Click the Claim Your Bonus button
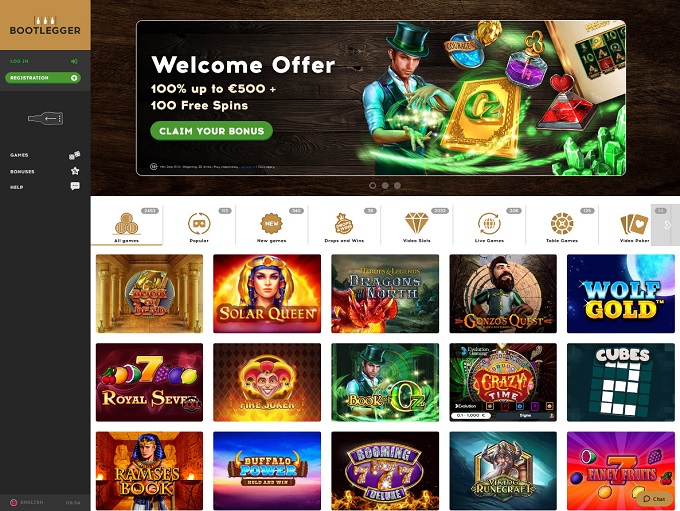 [212, 131]
